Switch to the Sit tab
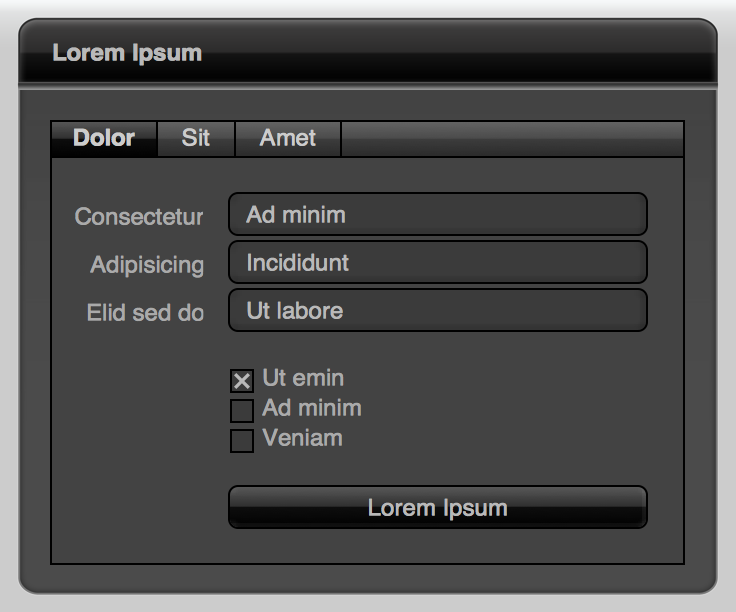 pyautogui.click(x=196, y=138)
